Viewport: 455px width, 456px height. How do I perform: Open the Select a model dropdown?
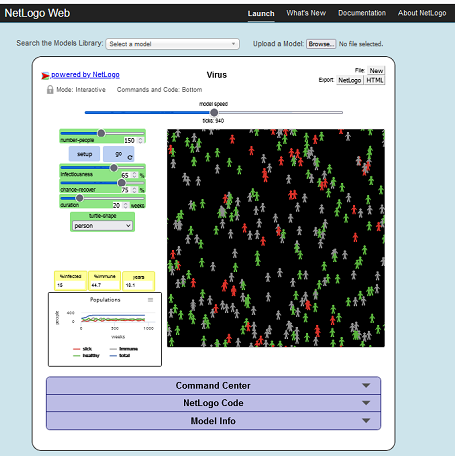point(172,44)
